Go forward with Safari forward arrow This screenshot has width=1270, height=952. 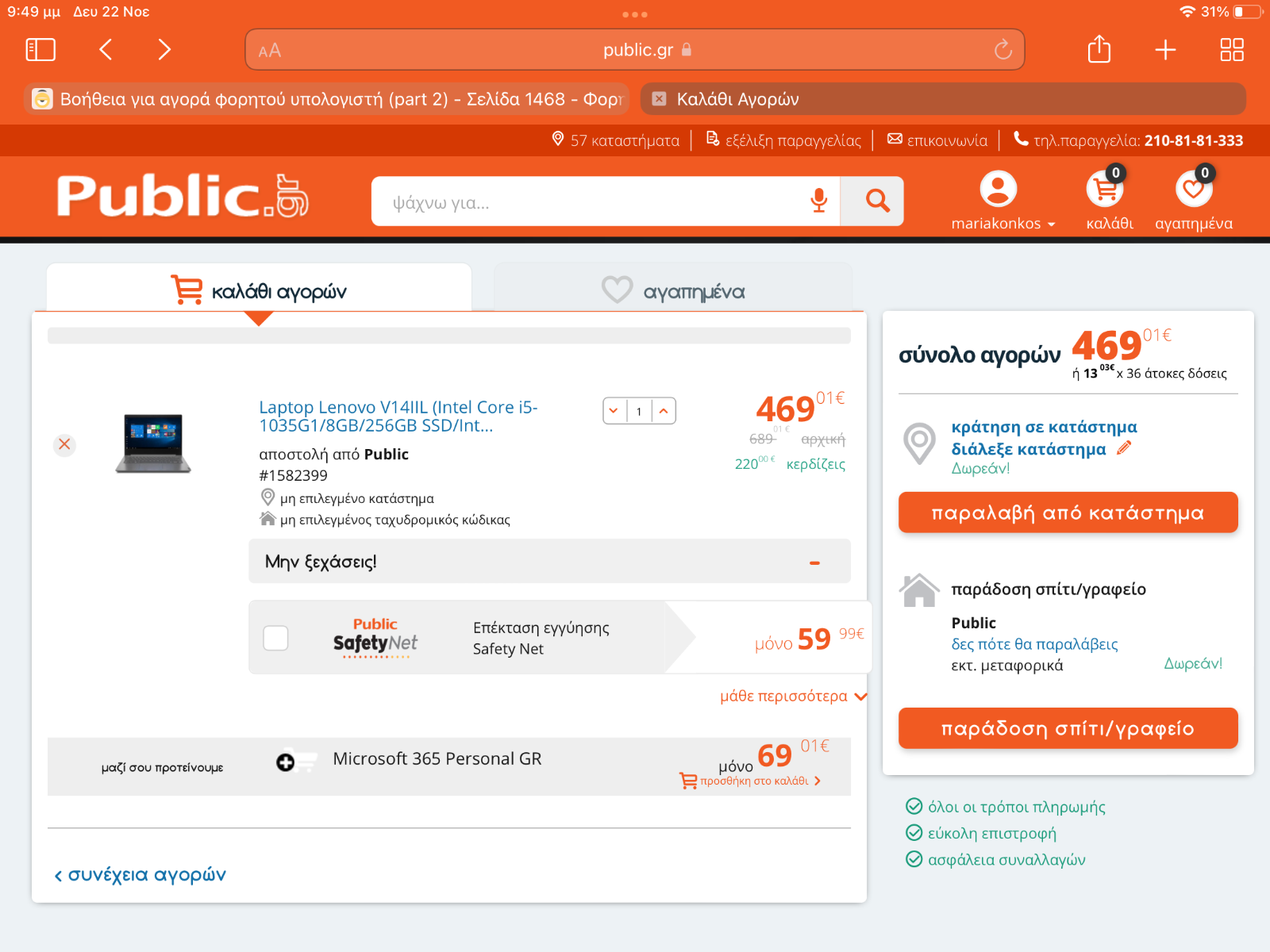click(x=164, y=50)
